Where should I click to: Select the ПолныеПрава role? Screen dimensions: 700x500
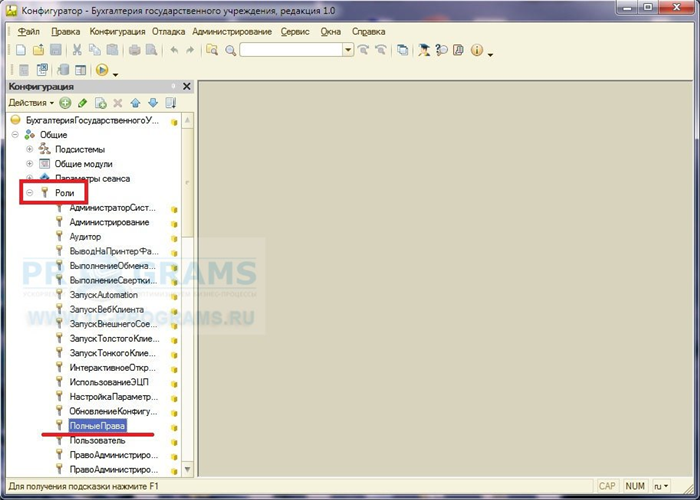pos(97,426)
